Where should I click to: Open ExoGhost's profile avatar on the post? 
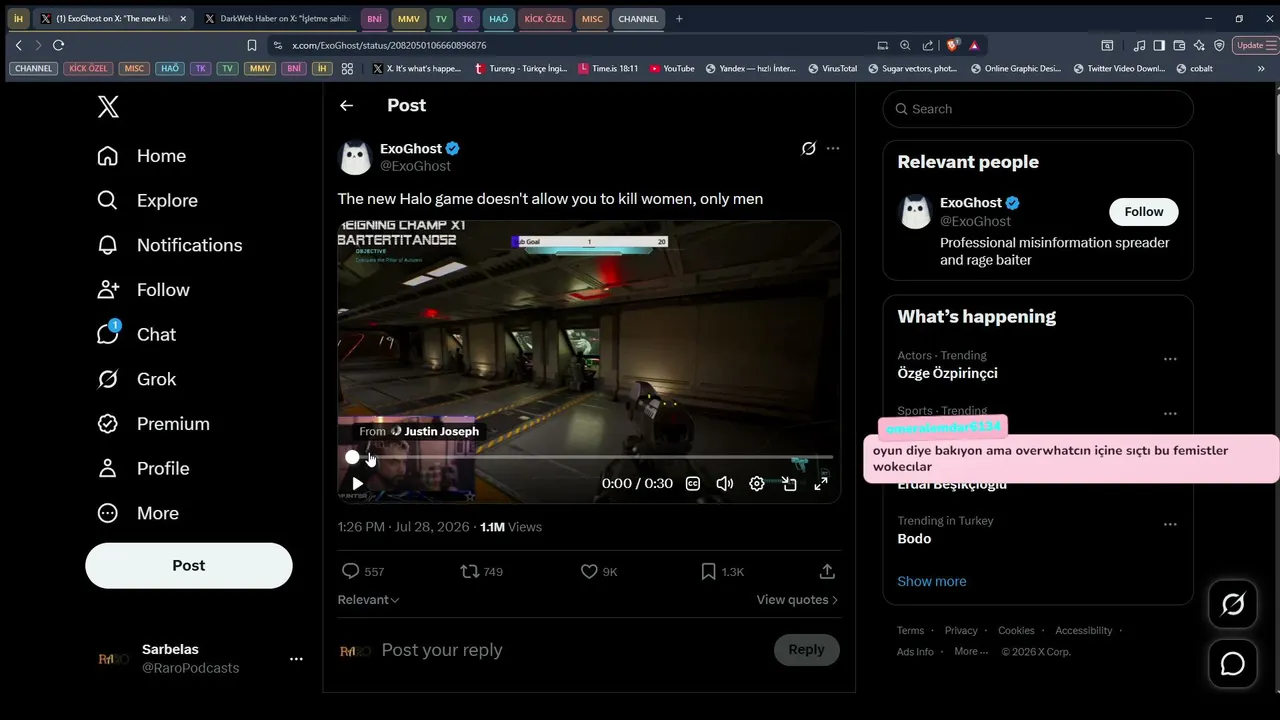point(356,157)
